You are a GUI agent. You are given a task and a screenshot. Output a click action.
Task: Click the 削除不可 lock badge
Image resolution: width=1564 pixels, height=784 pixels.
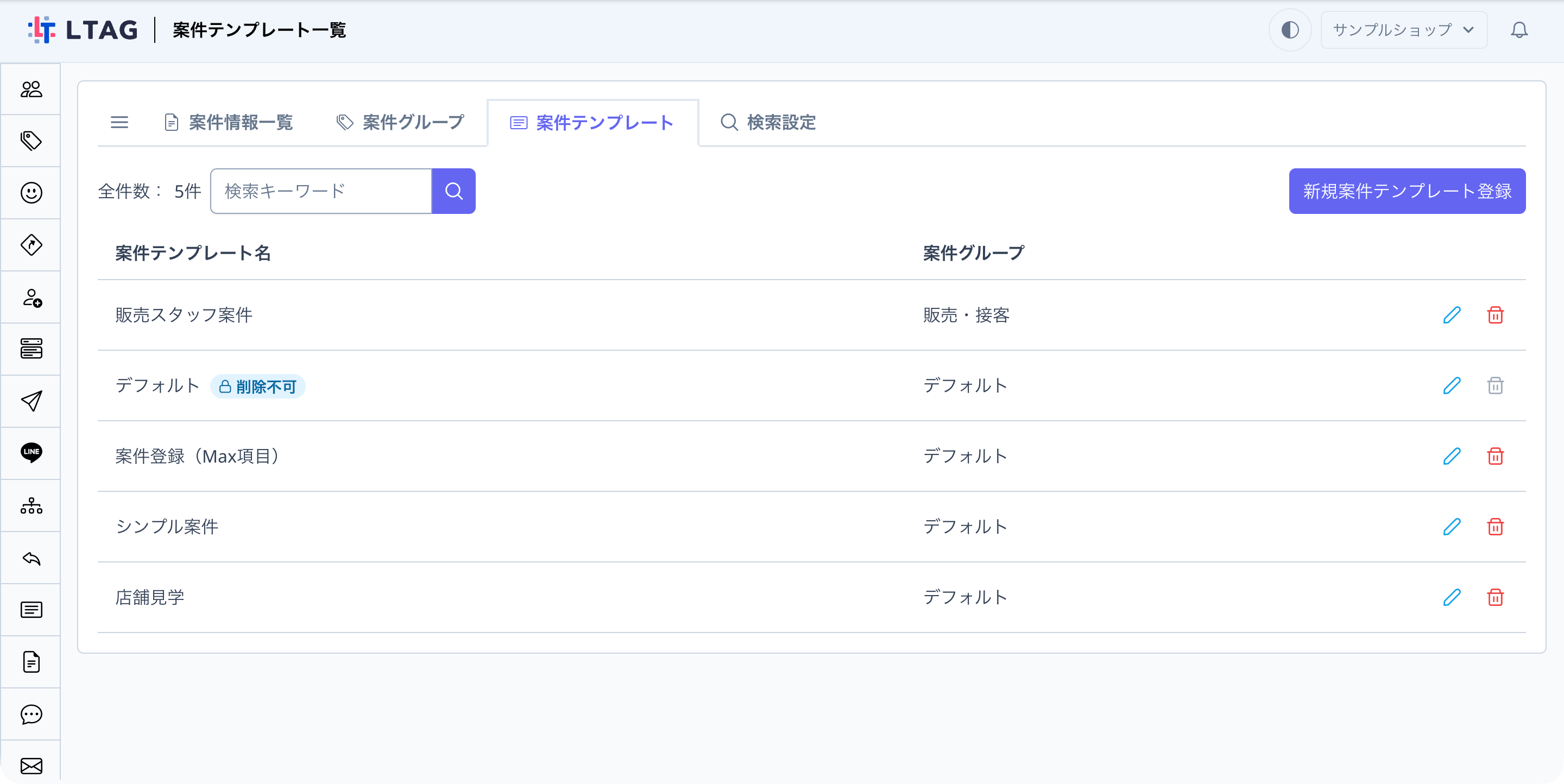[257, 387]
